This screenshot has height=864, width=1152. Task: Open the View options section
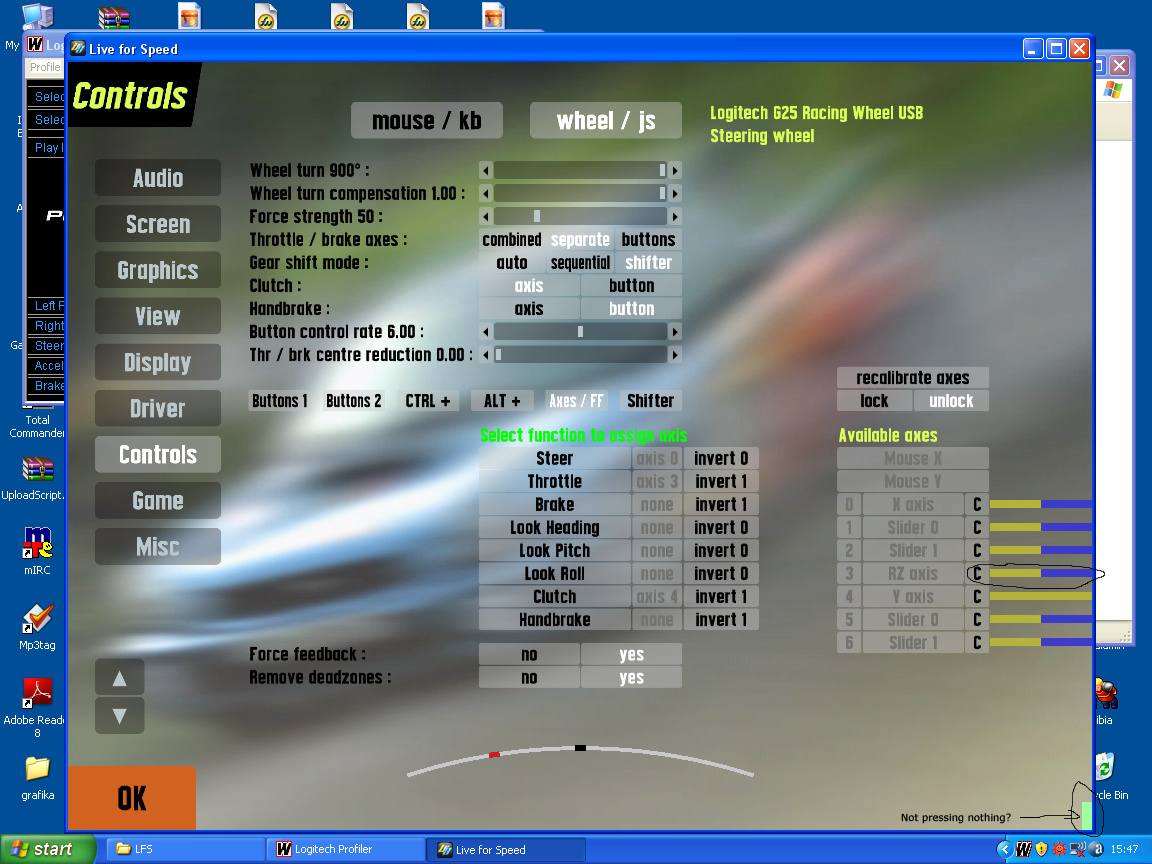tap(158, 316)
